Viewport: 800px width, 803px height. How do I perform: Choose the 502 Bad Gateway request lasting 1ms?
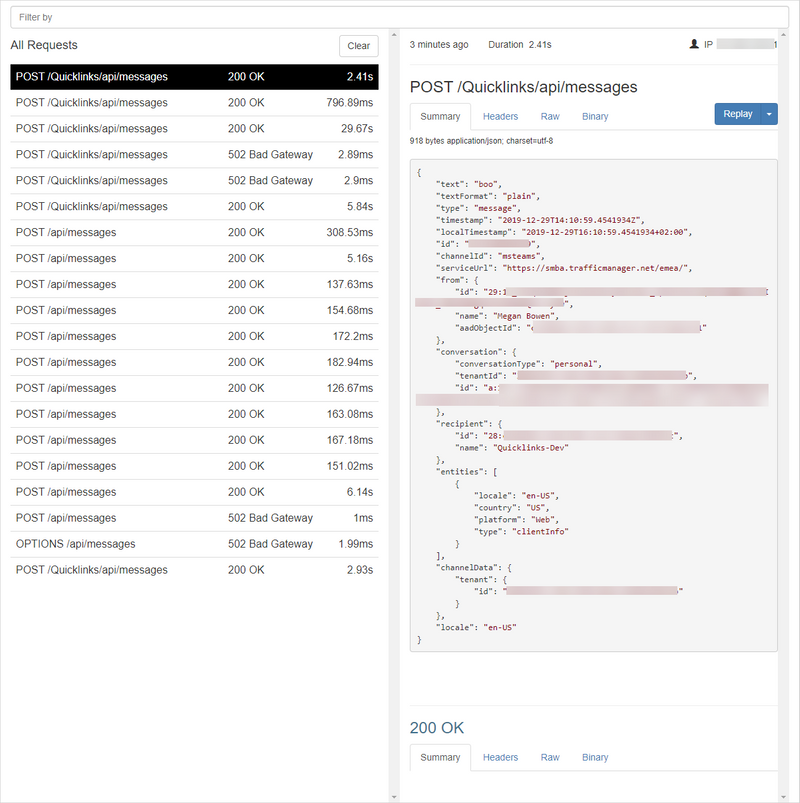194,518
